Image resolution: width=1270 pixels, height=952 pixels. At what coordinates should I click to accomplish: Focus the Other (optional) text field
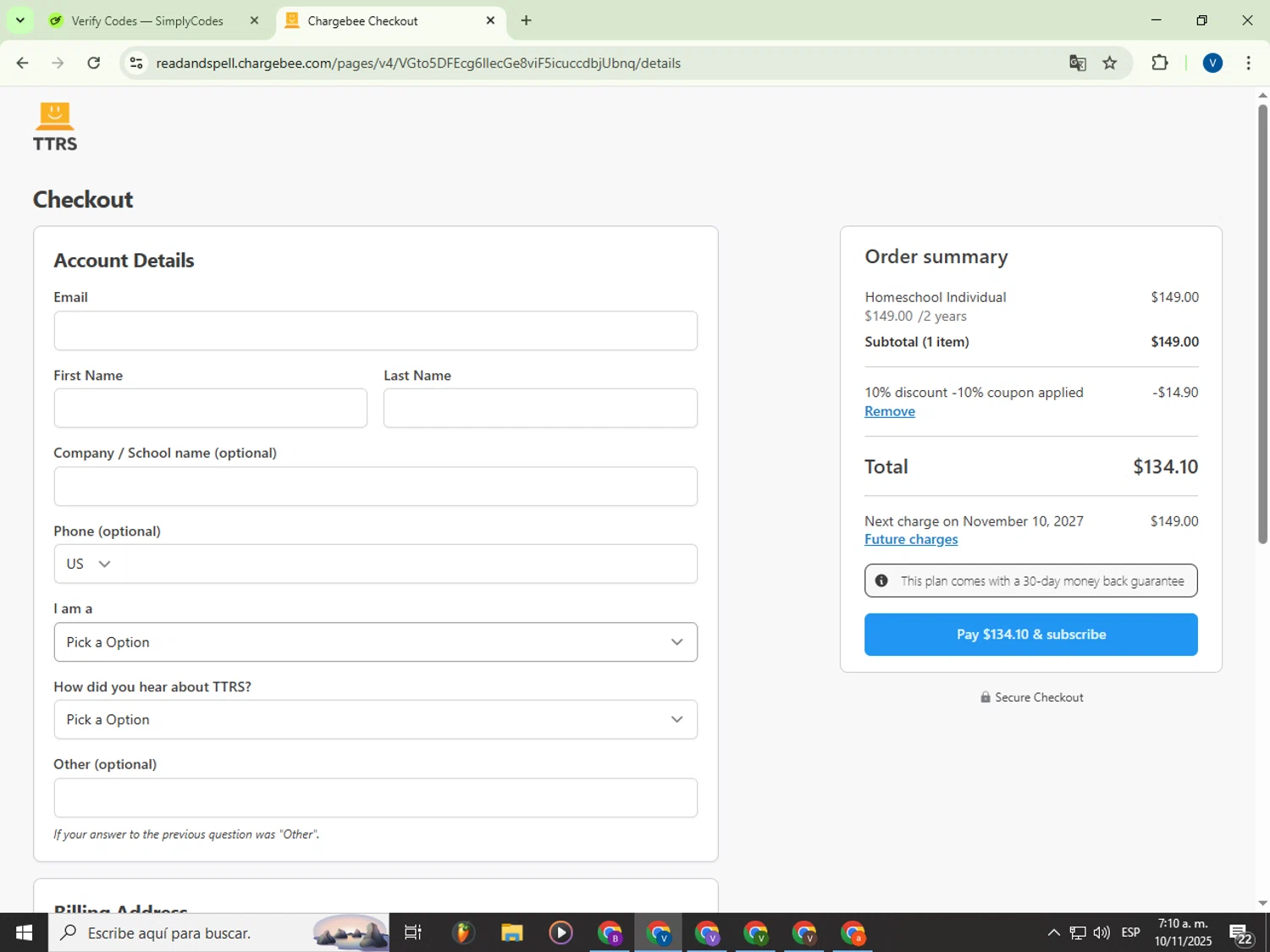376,798
